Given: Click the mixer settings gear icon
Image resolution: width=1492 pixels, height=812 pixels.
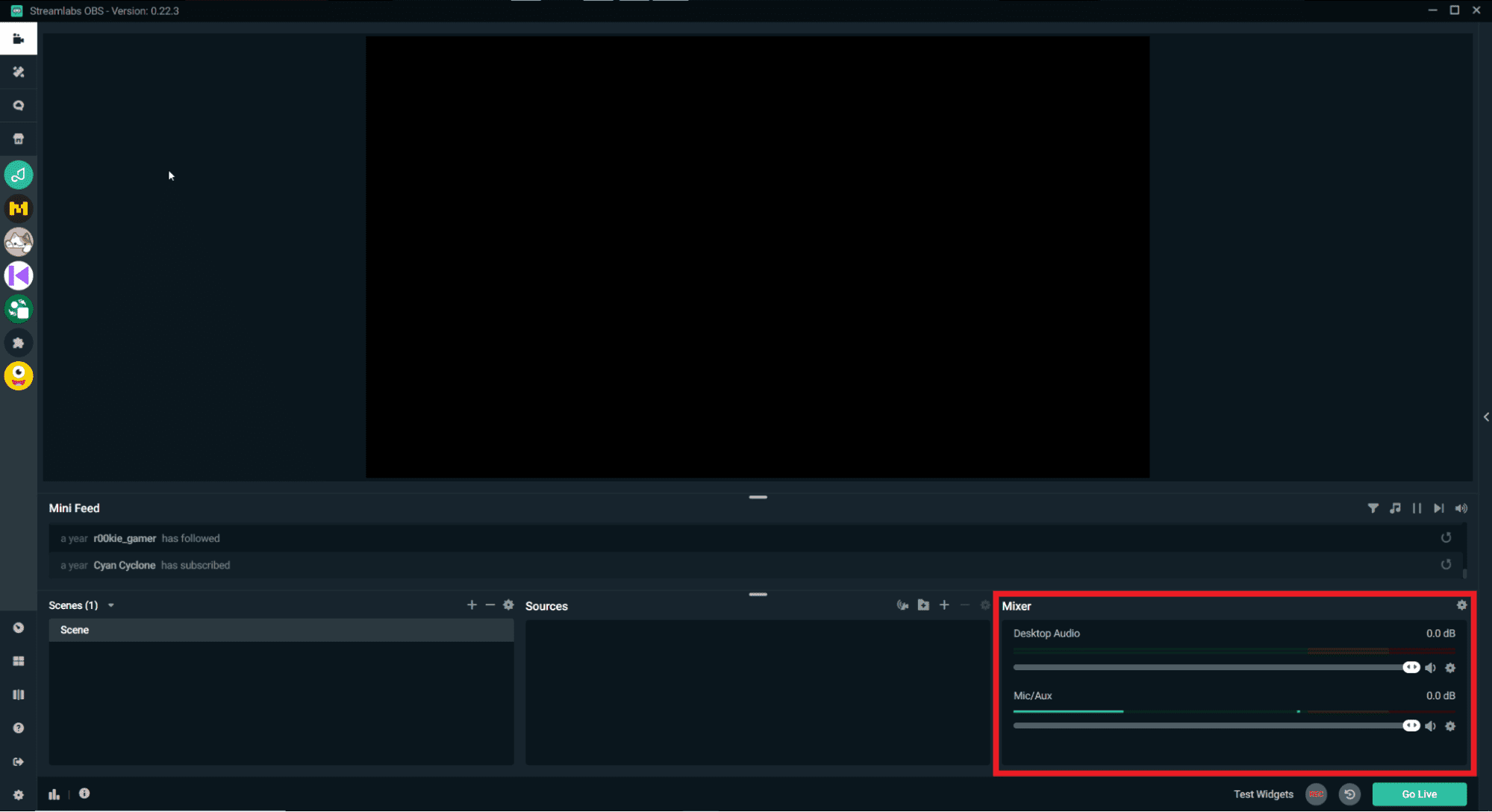Looking at the screenshot, I should [1461, 605].
